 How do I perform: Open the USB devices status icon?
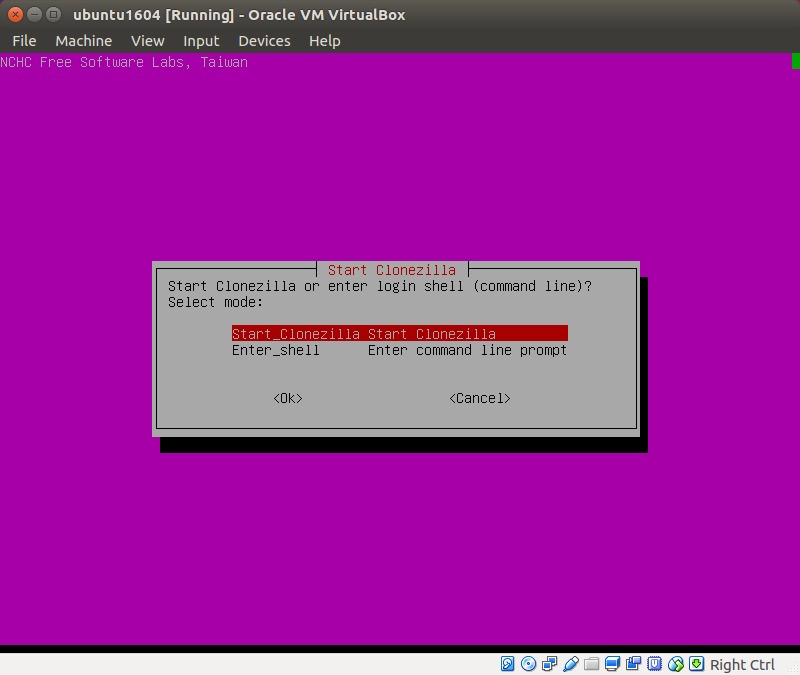click(571, 664)
